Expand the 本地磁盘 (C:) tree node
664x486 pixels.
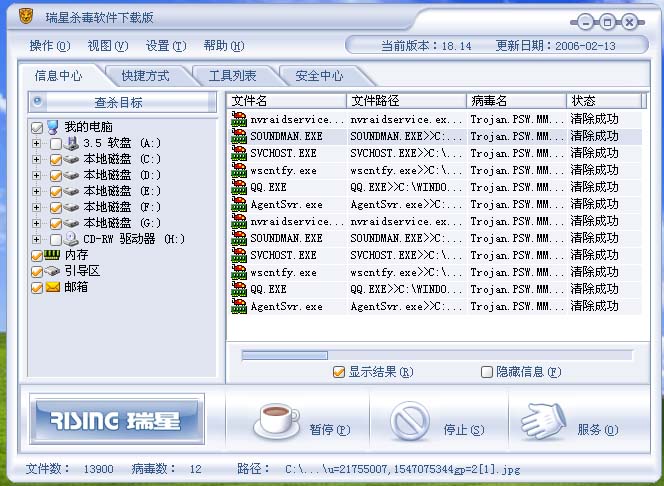point(36,160)
